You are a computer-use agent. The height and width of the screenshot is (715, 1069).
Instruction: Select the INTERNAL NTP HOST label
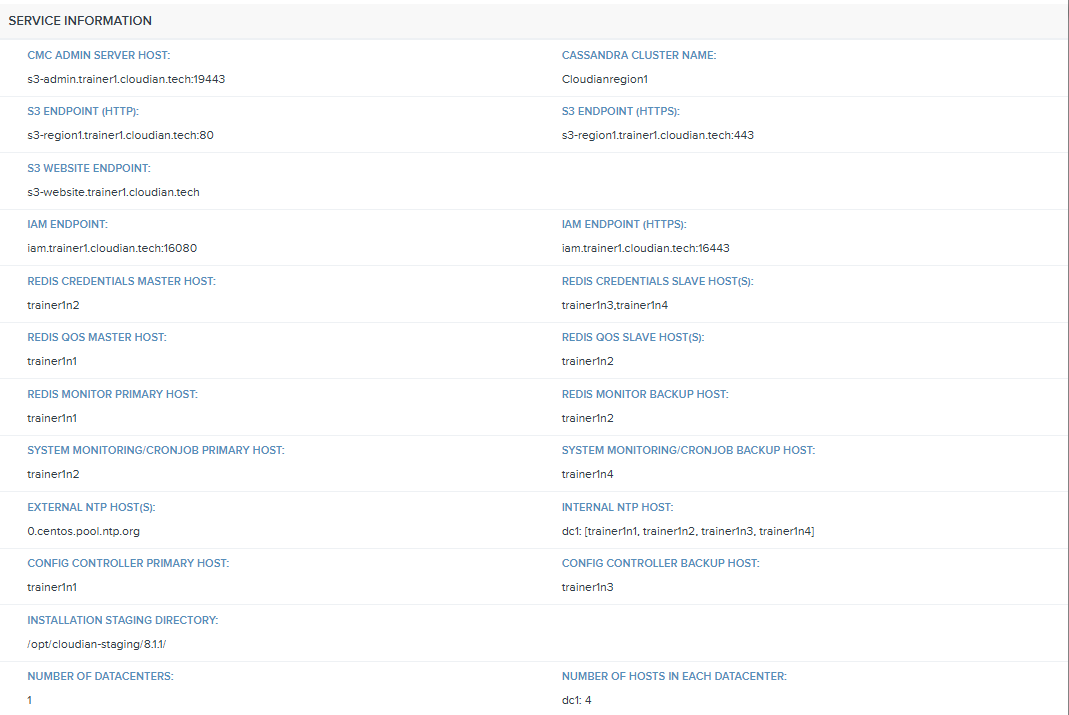(x=617, y=508)
